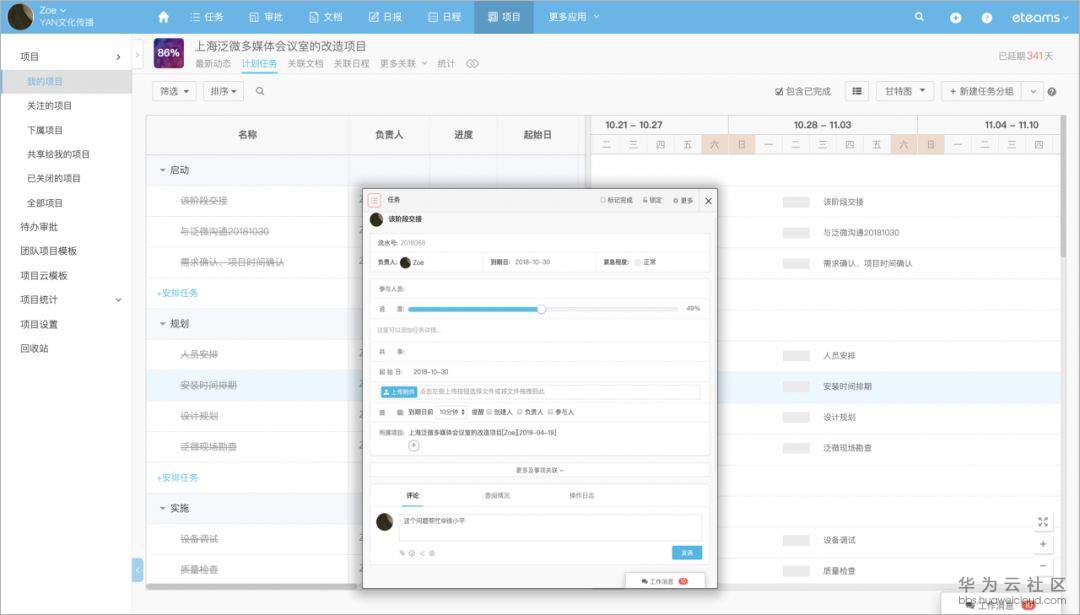The height and width of the screenshot is (615, 1080).
Task: Collapse the 规划 task group
Action: (x=163, y=324)
